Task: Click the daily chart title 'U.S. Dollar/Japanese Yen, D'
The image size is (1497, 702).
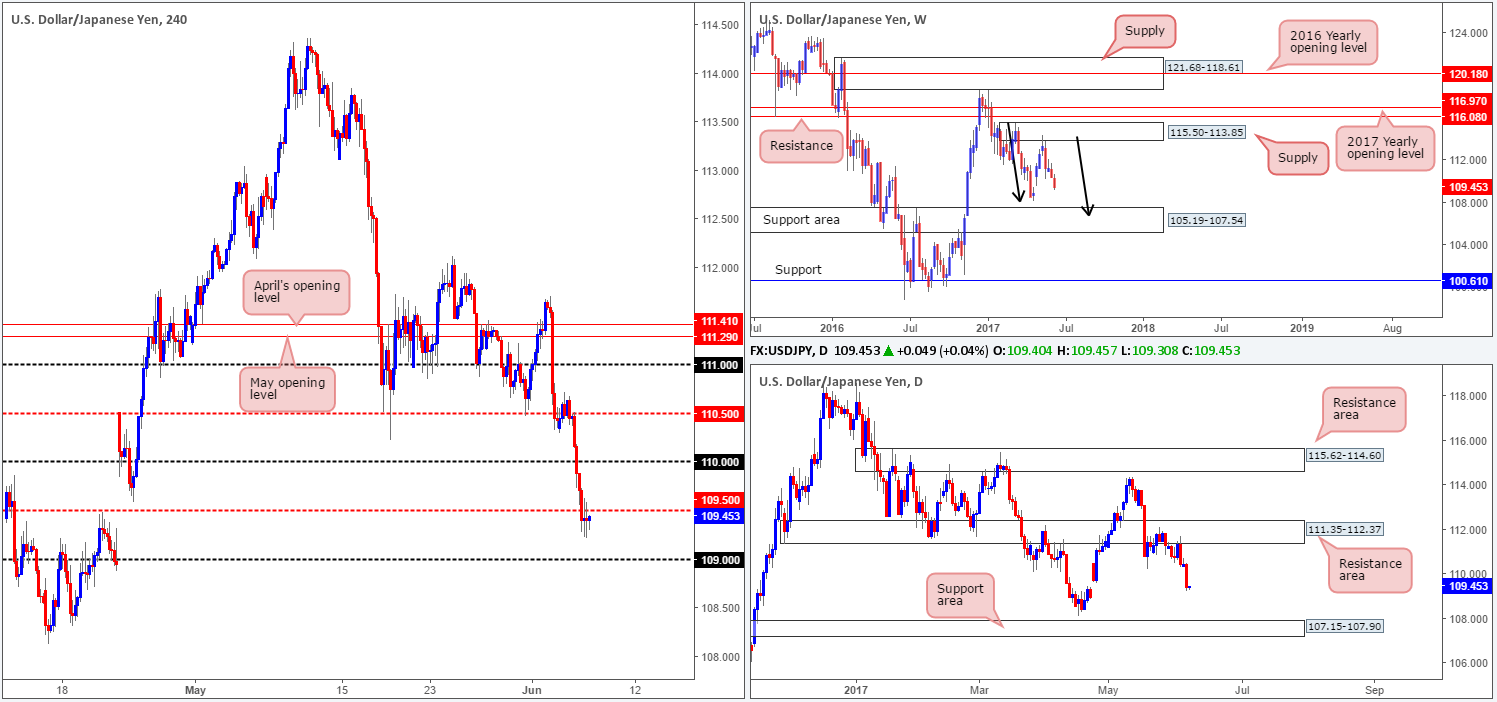Action: coord(842,381)
